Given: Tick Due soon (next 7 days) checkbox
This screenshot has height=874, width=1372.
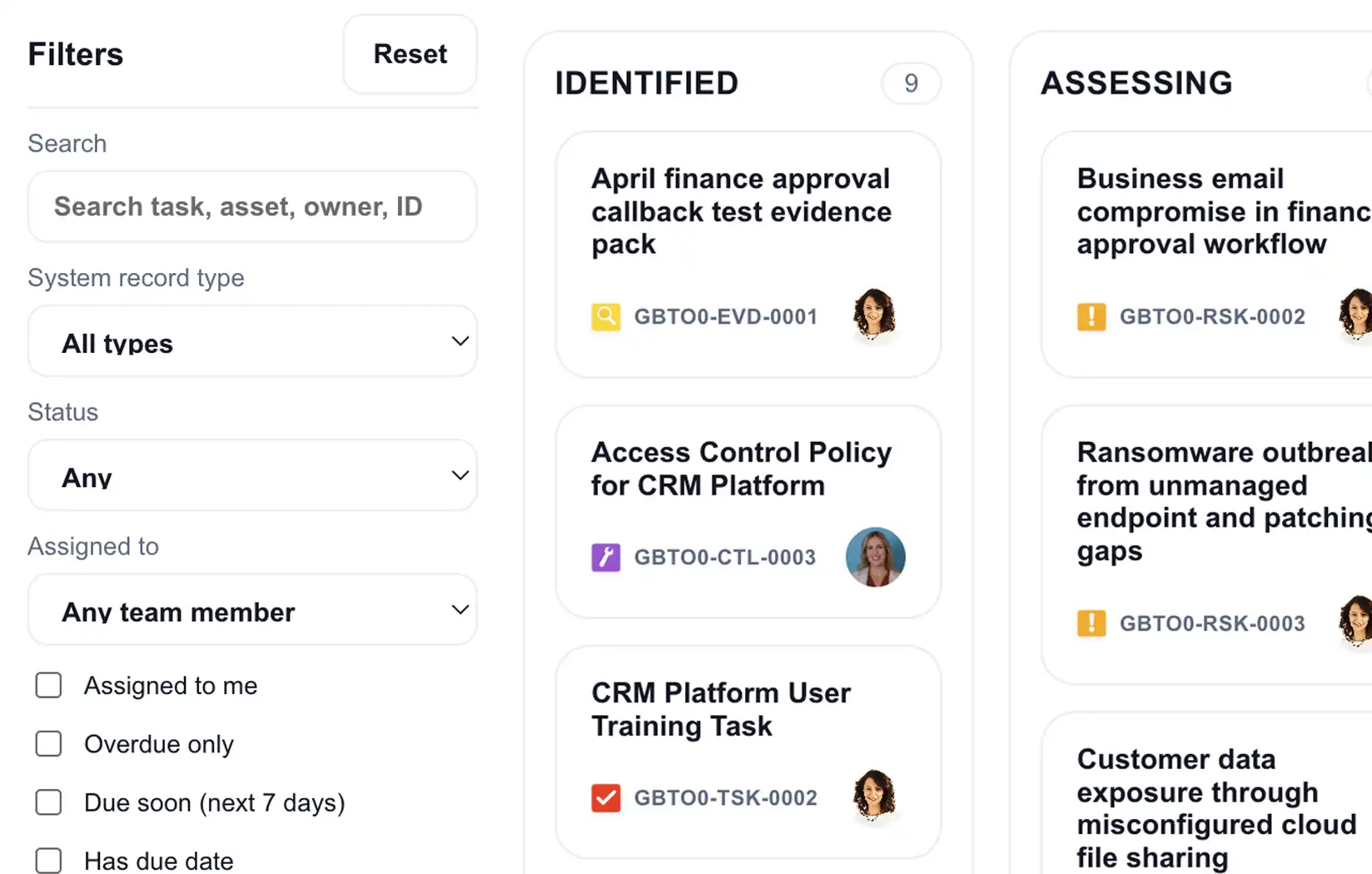Looking at the screenshot, I should tap(48, 802).
